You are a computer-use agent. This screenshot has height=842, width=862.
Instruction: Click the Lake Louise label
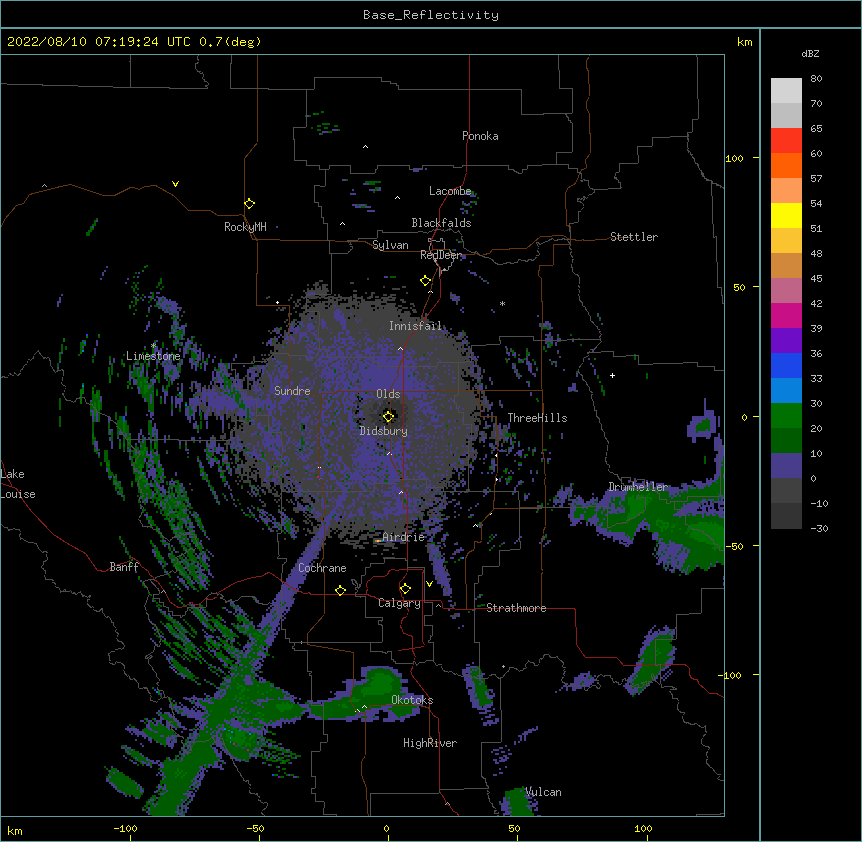(18, 484)
